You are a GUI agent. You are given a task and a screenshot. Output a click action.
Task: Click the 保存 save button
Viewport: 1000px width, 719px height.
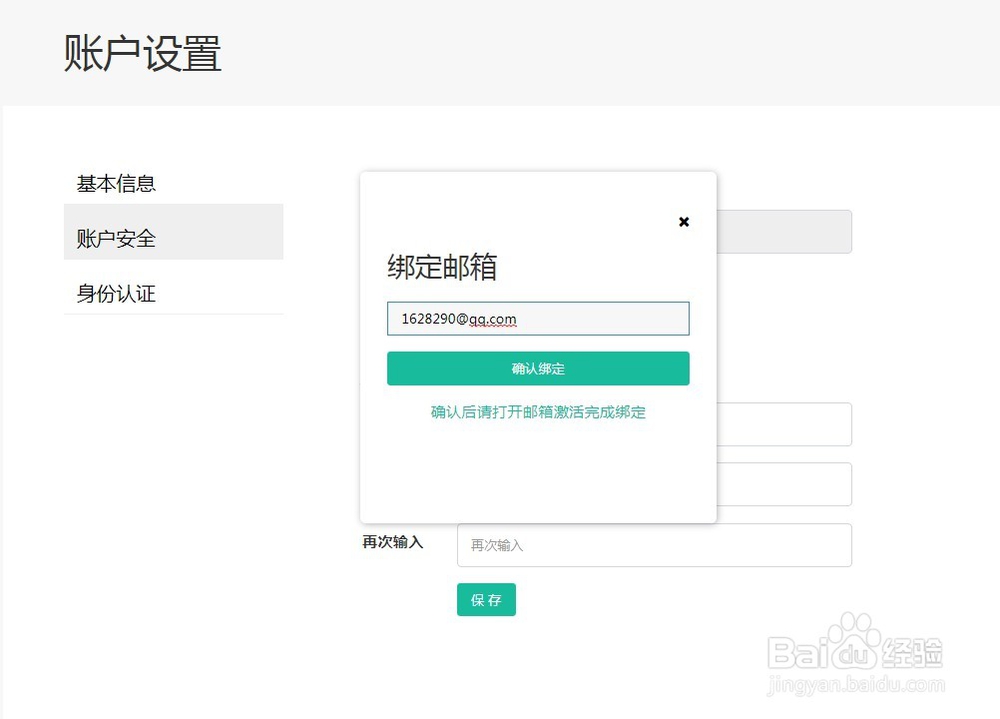pos(486,599)
